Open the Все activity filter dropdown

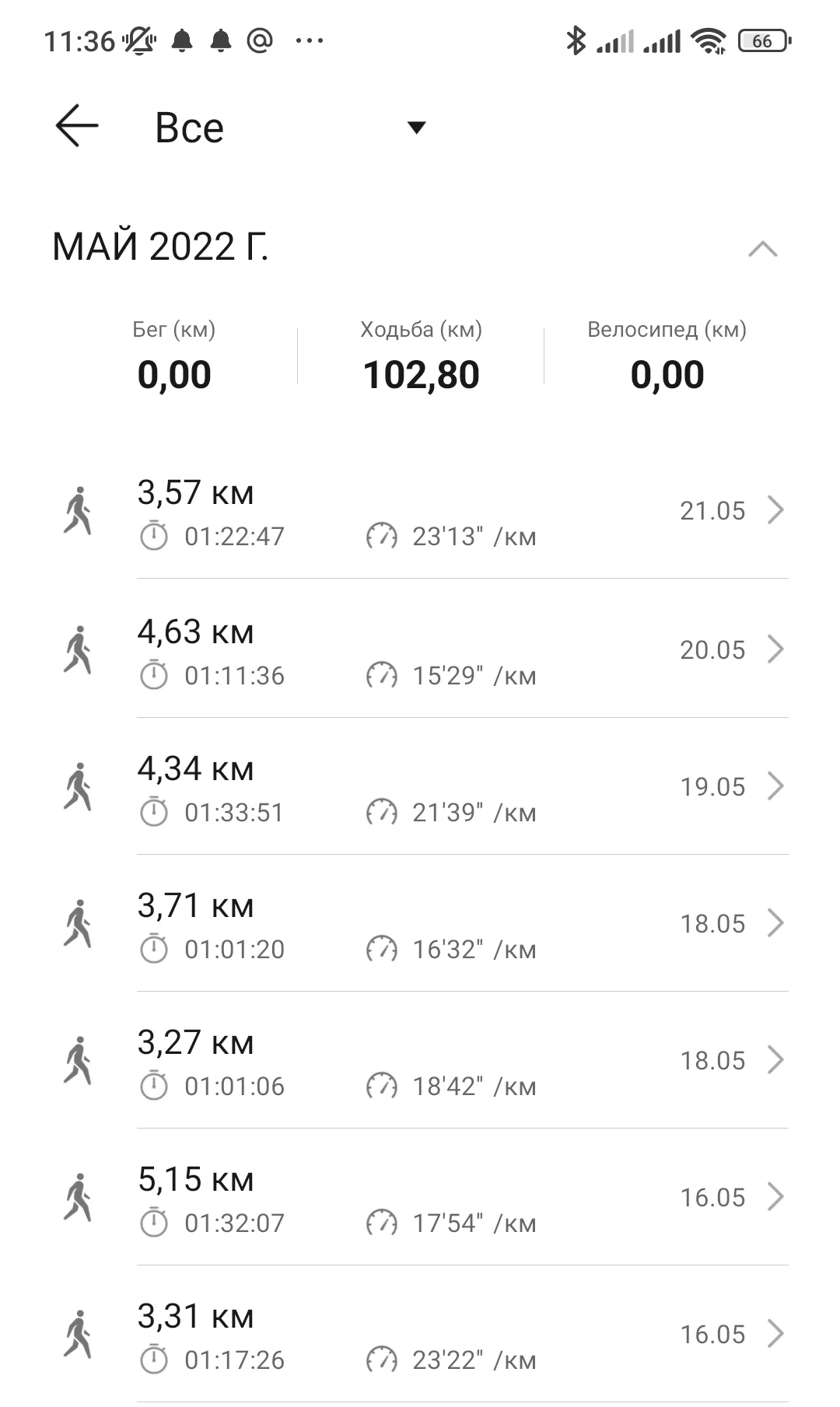click(416, 128)
